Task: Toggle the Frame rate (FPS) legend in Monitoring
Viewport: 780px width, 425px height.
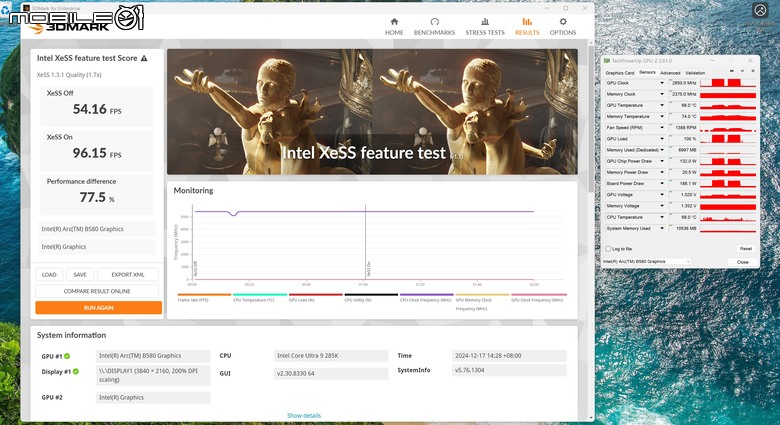Action: tap(204, 298)
